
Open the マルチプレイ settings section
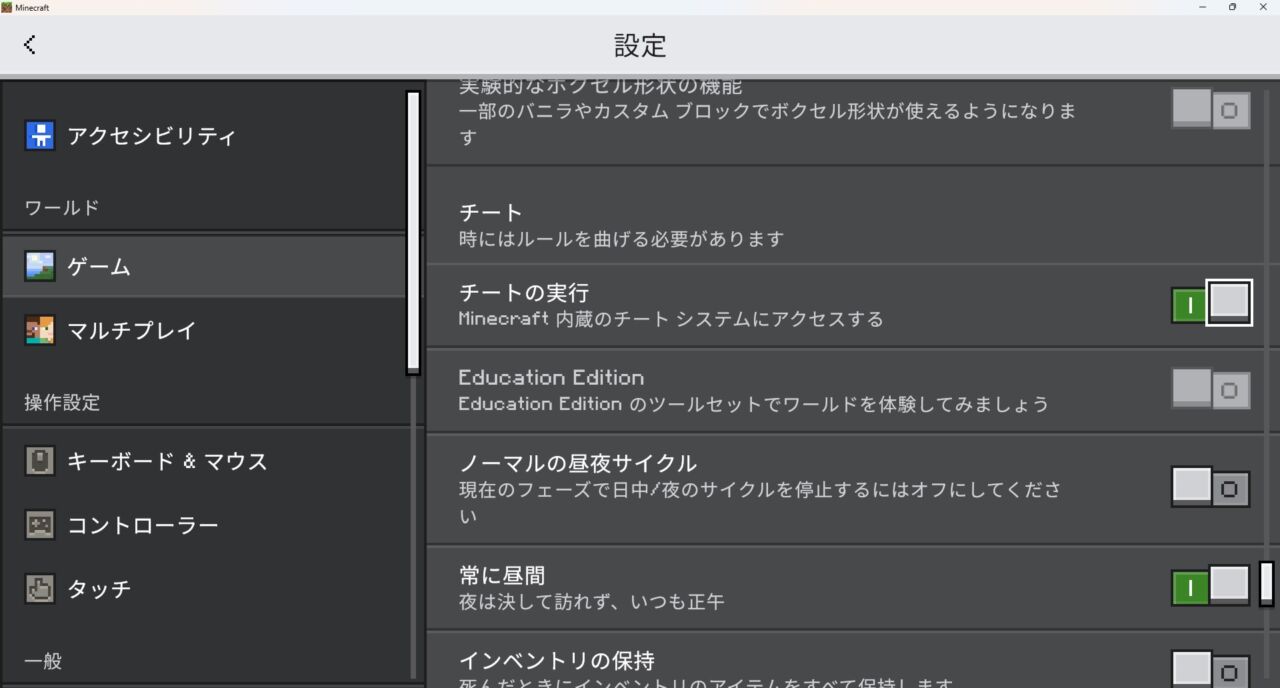coord(204,331)
